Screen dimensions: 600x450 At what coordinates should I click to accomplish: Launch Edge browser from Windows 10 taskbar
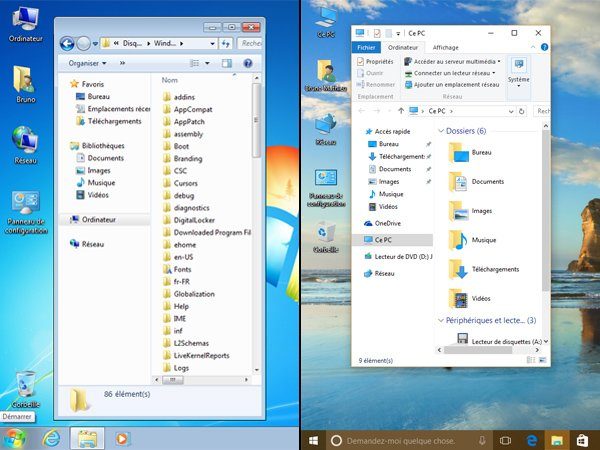532,441
